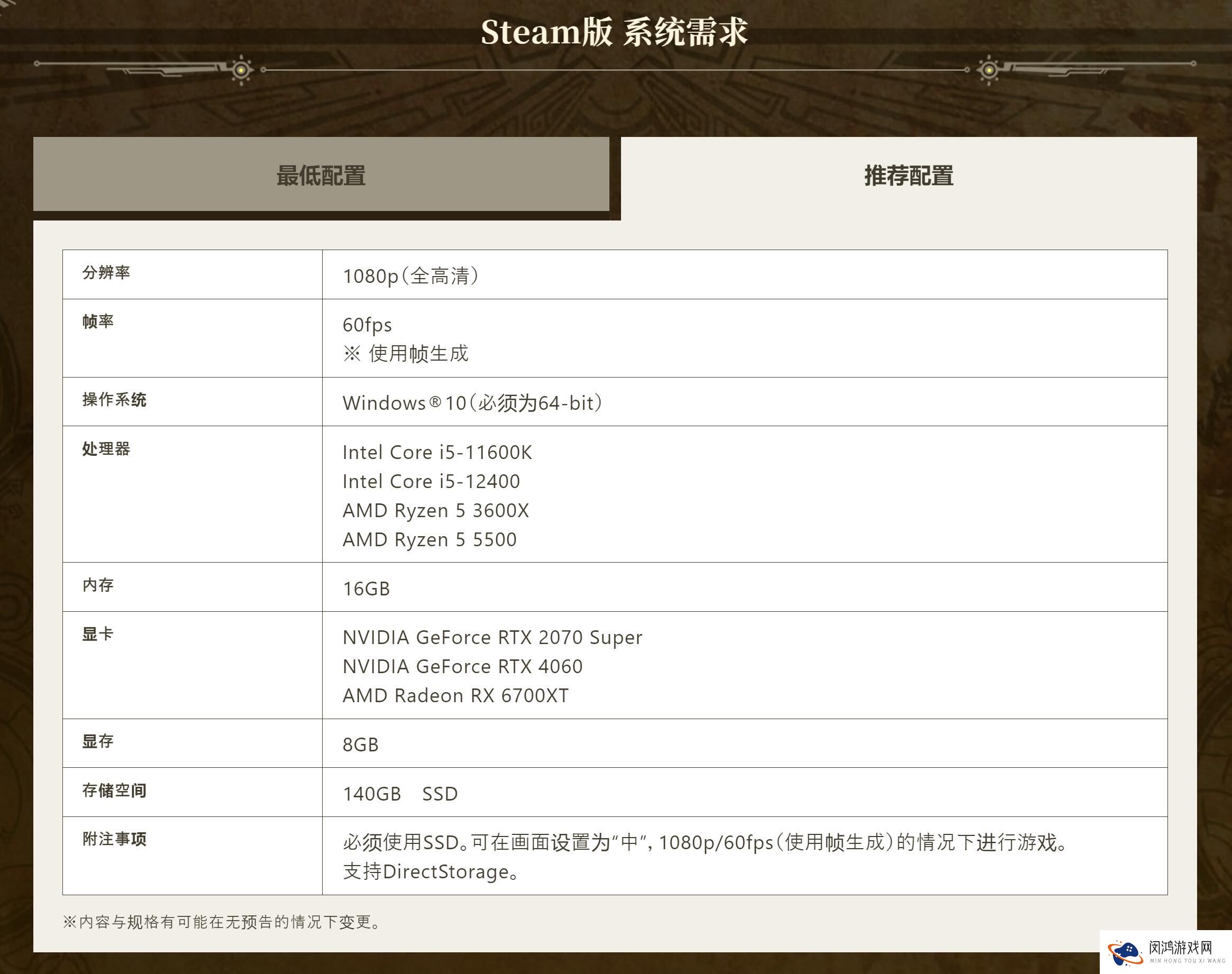
Task: Click 'NVIDIA GeForce RTX 4060' text
Action: tap(462, 667)
